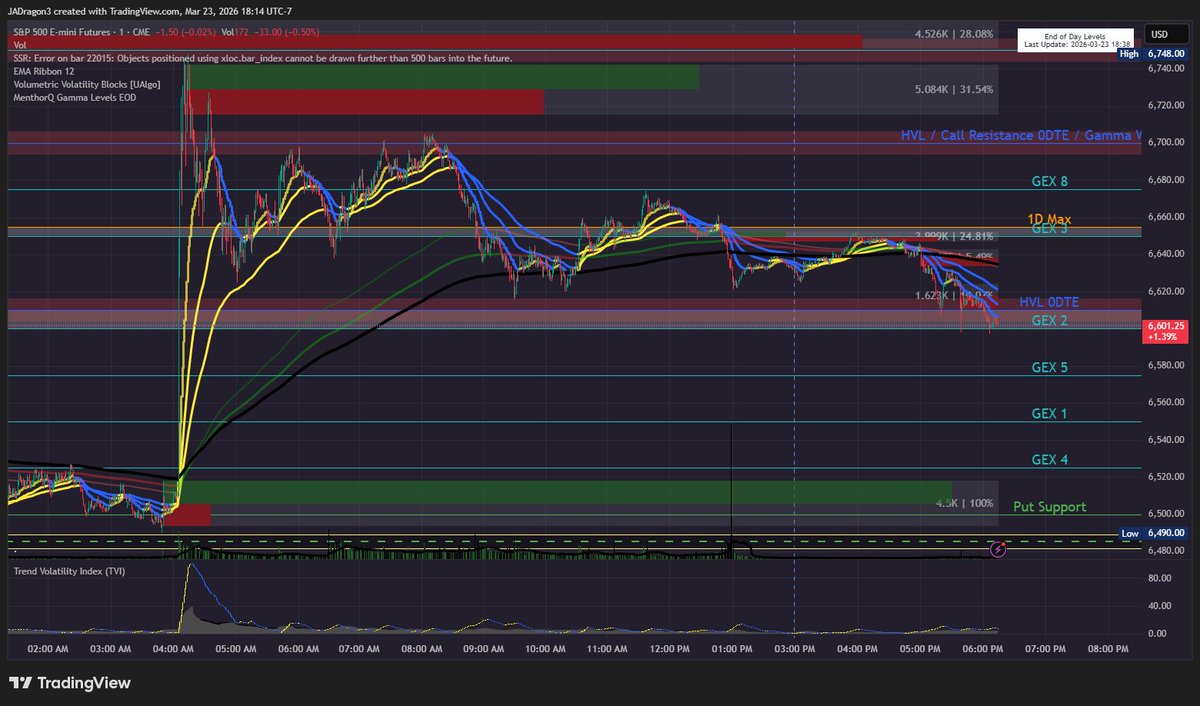This screenshot has width=1200, height=706.
Task: Click the current price label 6,601.25
Action: pyautogui.click(x=1166, y=331)
